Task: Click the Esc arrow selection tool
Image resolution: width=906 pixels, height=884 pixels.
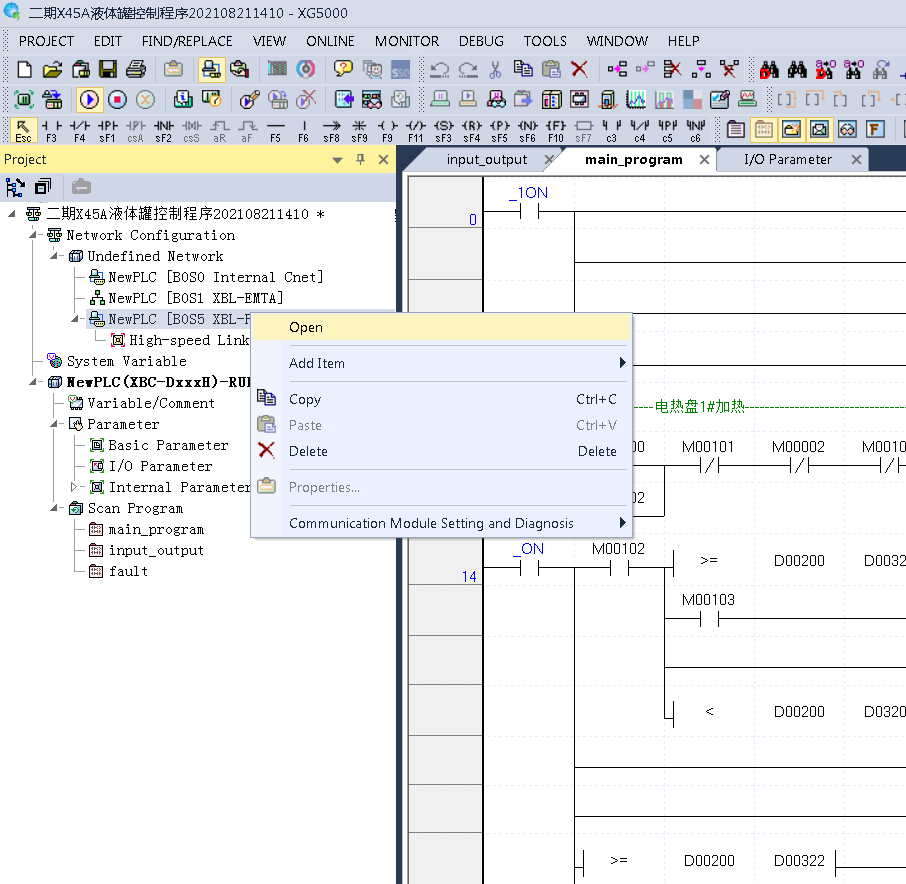Action: click(x=23, y=131)
